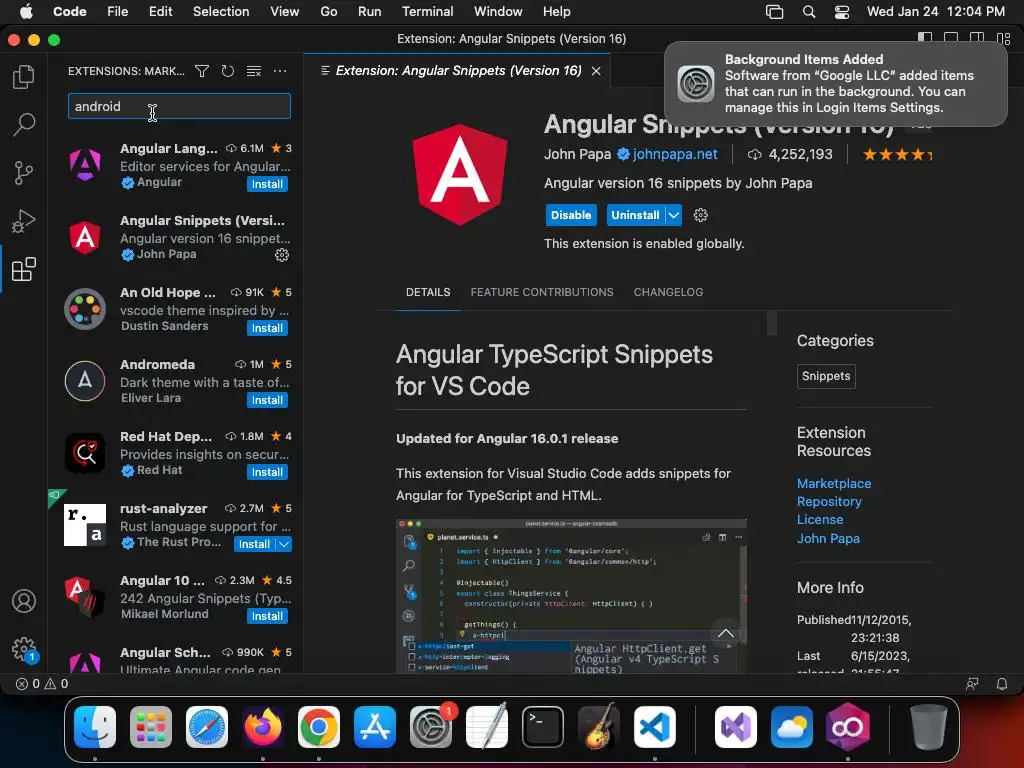This screenshot has width=1024, height=768.
Task: Toggle primary sidebar layout icon
Action: [x=925, y=39]
